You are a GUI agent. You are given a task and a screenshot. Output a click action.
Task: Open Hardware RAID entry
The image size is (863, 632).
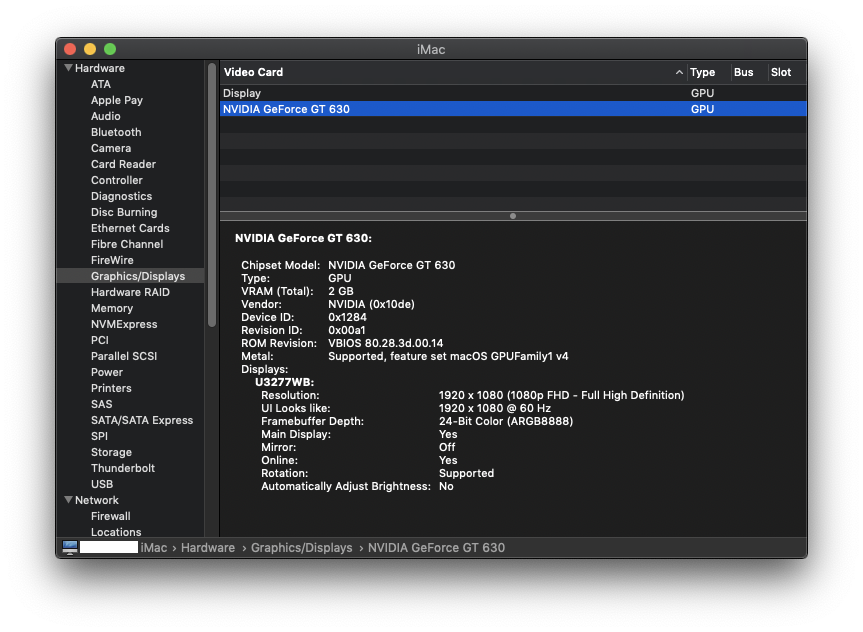[x=130, y=292]
